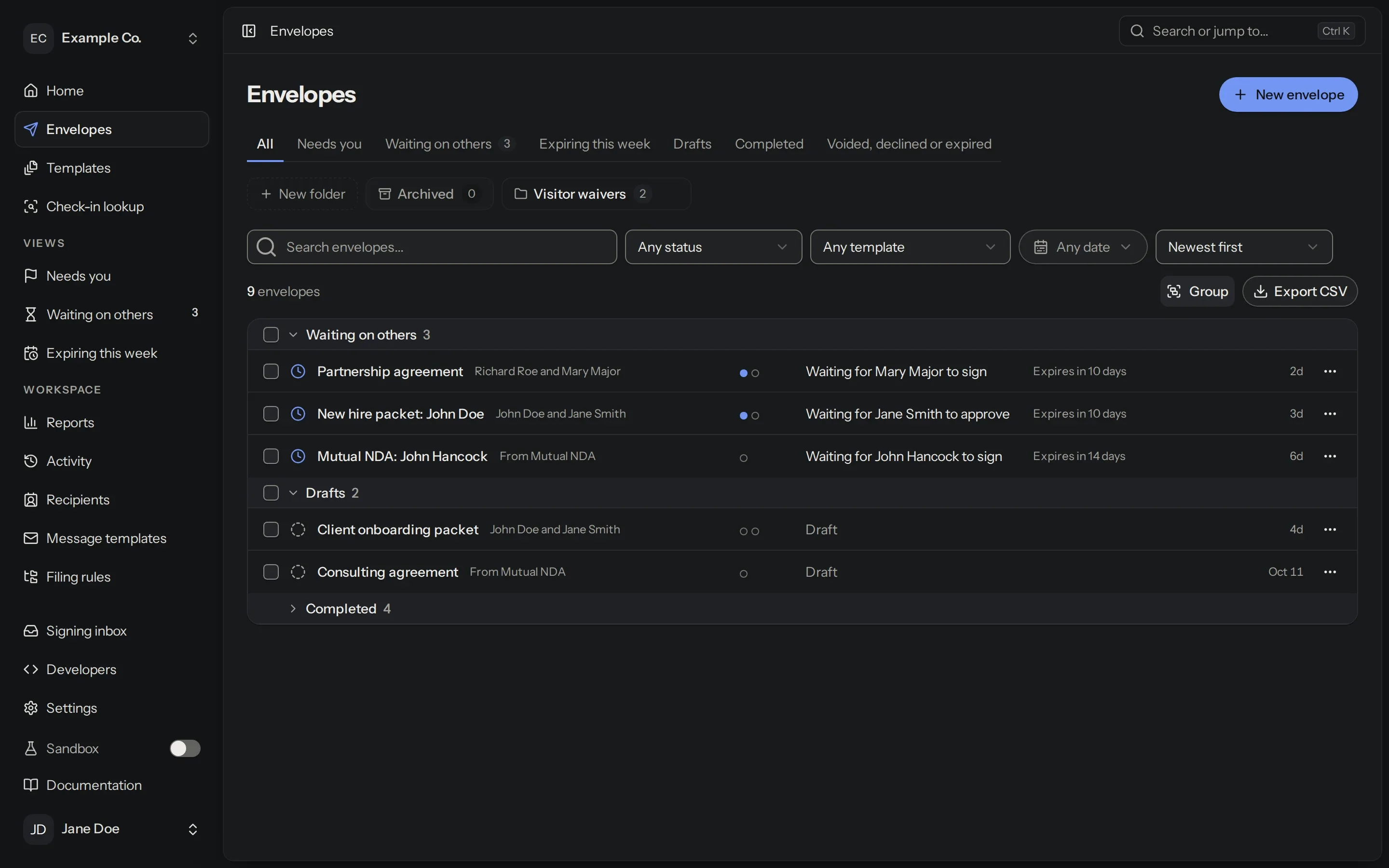Open Signing inbox in the sidebar
Viewport: 1389px width, 868px height.
pos(111,630)
